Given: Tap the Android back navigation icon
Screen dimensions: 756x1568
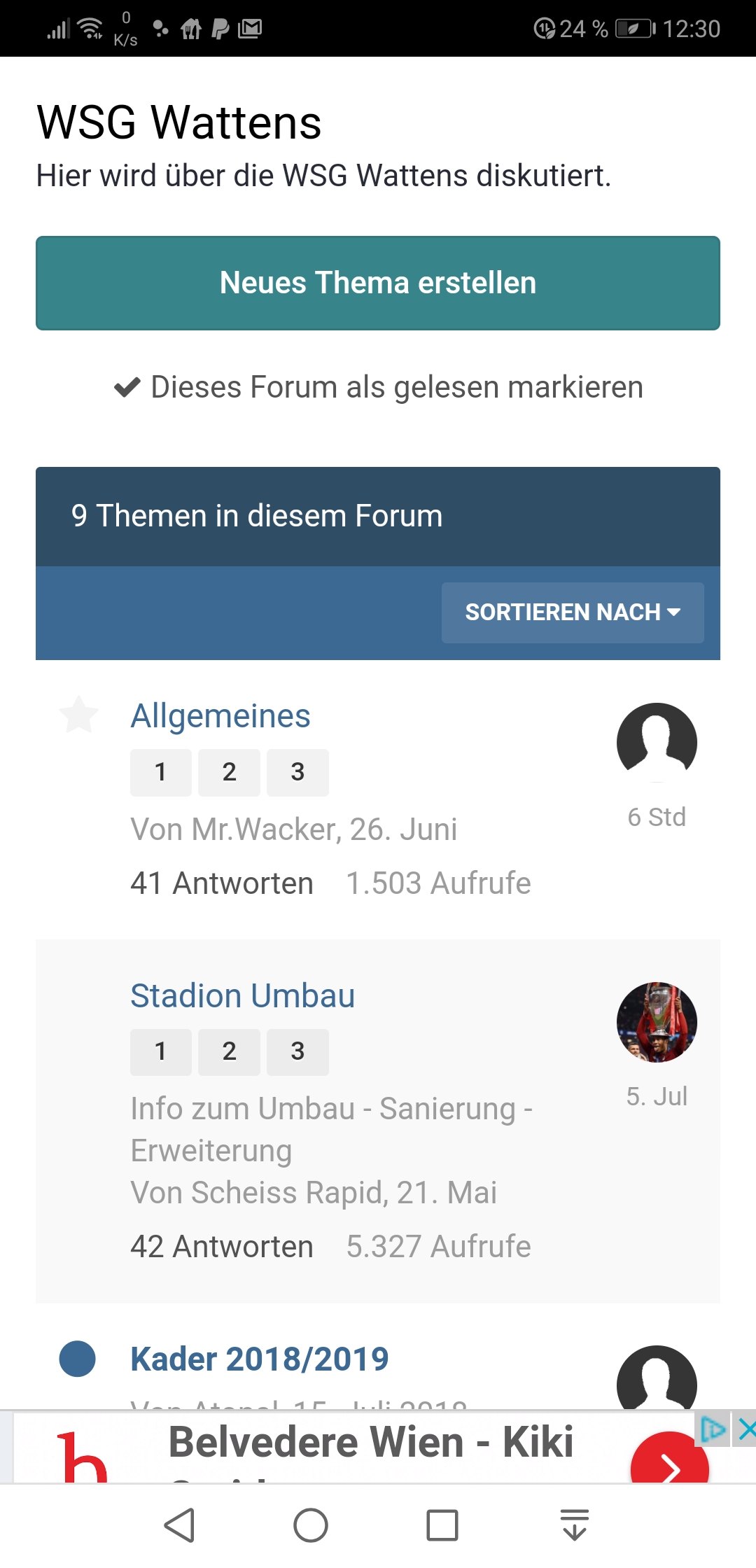Looking at the screenshot, I should coord(179,1525).
